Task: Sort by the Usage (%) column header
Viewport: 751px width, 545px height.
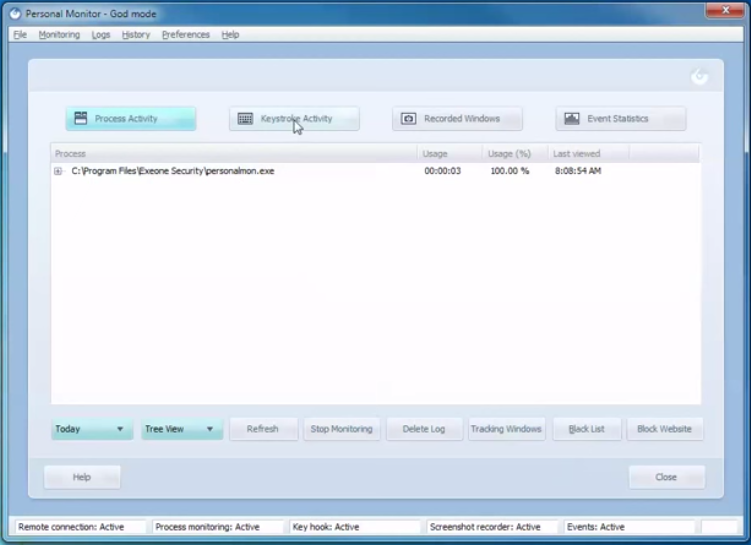Action: 508,154
